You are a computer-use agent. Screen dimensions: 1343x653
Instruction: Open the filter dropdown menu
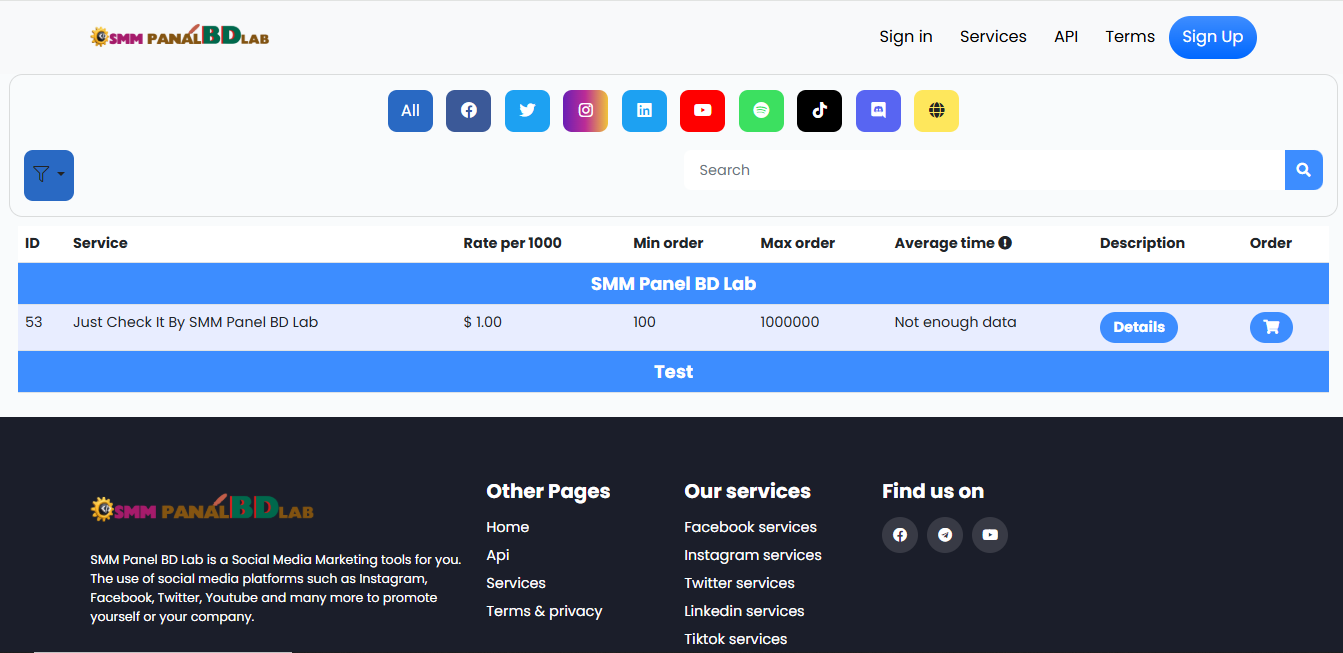49,175
